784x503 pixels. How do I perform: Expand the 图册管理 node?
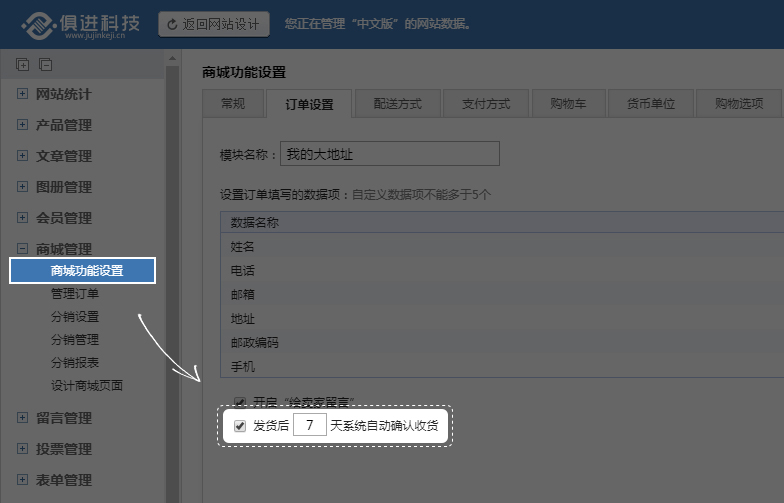tap(23, 187)
